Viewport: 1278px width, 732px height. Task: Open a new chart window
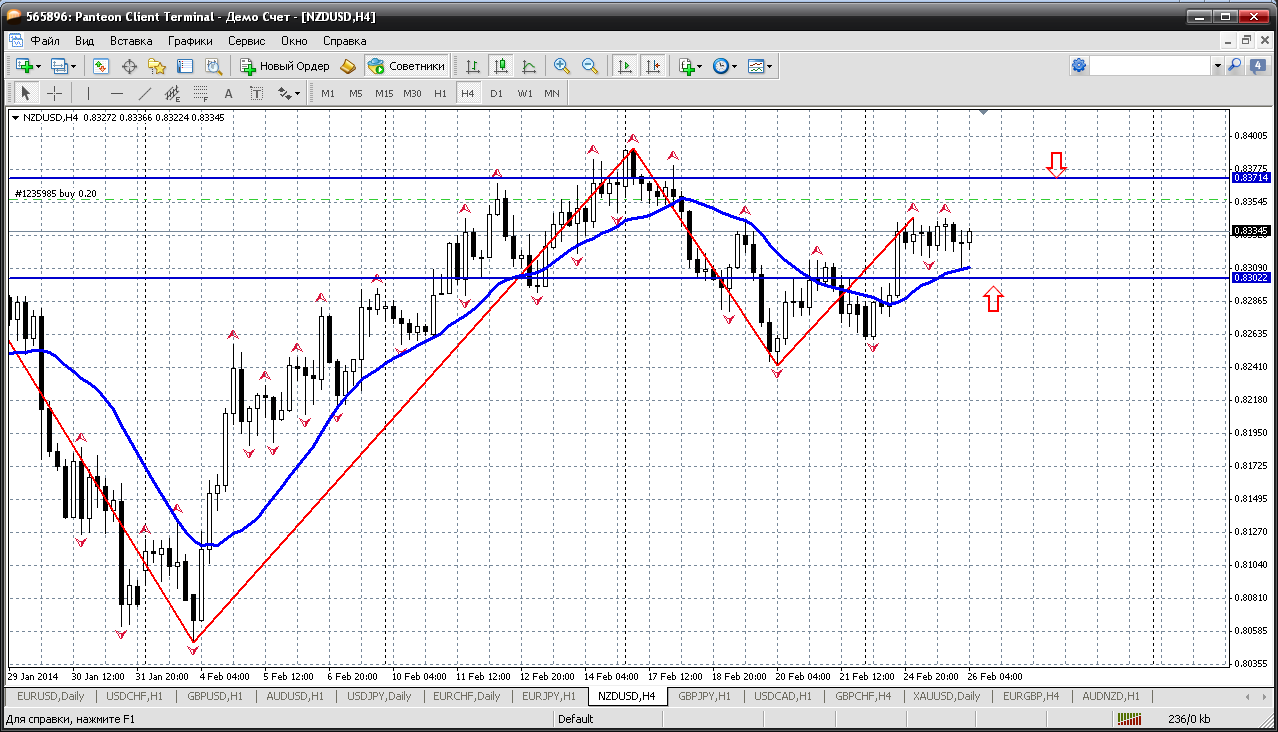pyautogui.click(x=23, y=66)
